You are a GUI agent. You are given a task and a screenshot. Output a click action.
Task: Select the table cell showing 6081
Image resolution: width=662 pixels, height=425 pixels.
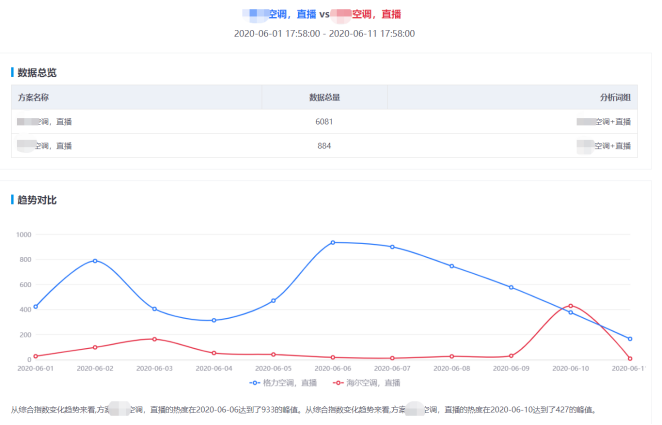(324, 121)
